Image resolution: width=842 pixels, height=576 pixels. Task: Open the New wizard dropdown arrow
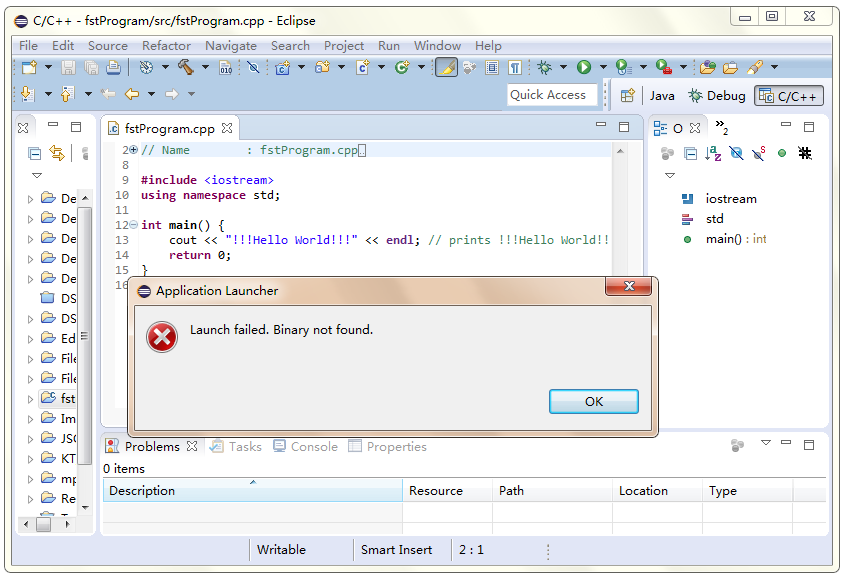coord(48,67)
